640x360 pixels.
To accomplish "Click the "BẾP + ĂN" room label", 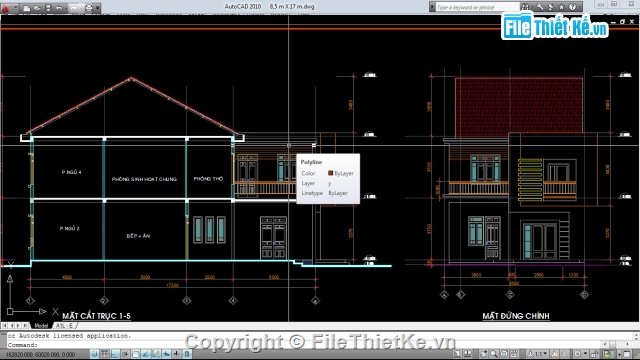I will pos(138,236).
